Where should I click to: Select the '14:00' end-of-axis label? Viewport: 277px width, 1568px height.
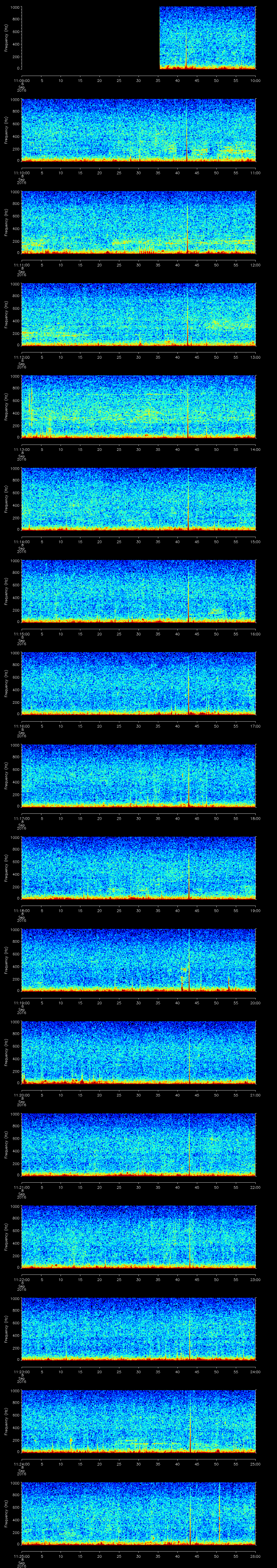(255, 449)
